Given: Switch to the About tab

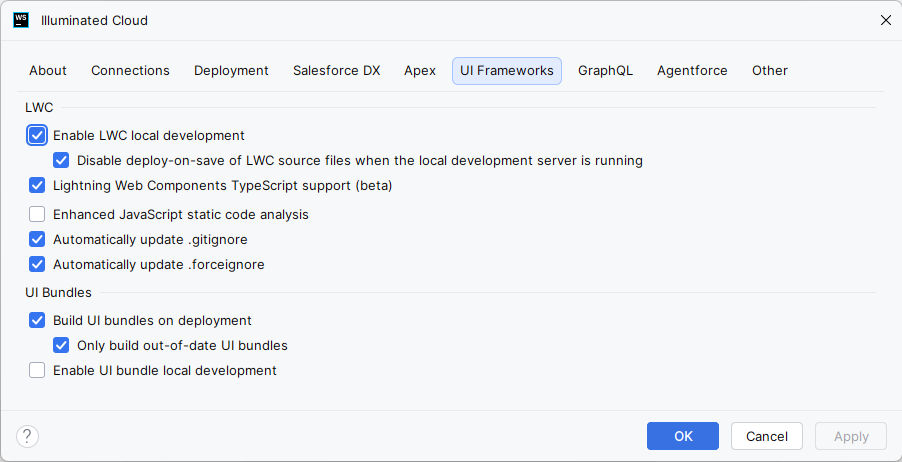Looking at the screenshot, I should (x=48, y=71).
